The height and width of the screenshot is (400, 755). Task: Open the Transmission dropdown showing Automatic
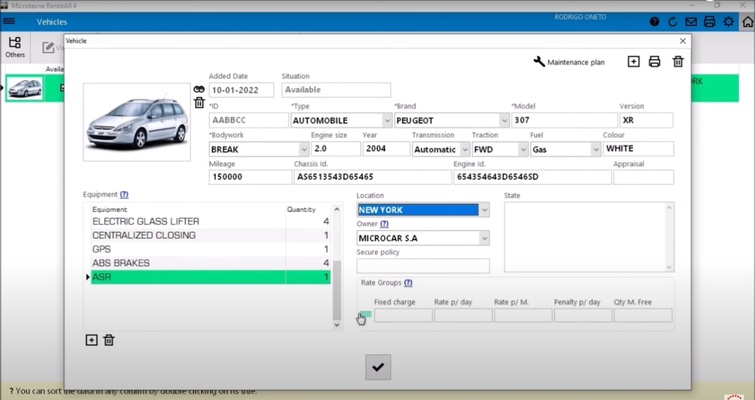click(465, 149)
